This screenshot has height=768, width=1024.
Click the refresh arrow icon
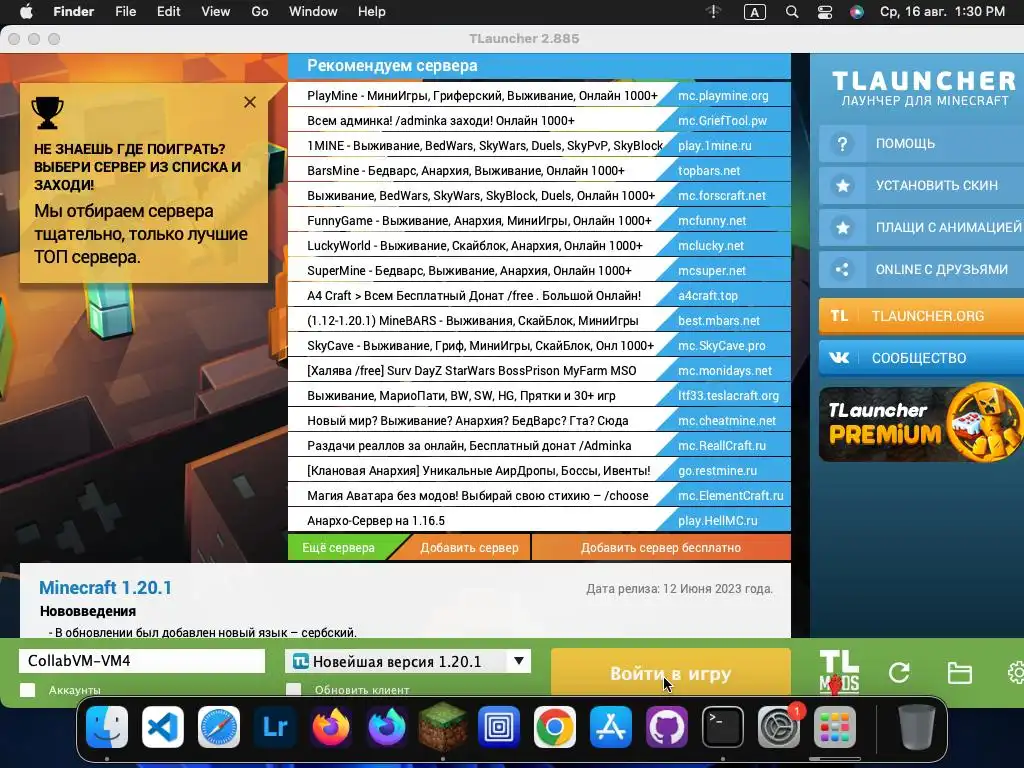(899, 673)
